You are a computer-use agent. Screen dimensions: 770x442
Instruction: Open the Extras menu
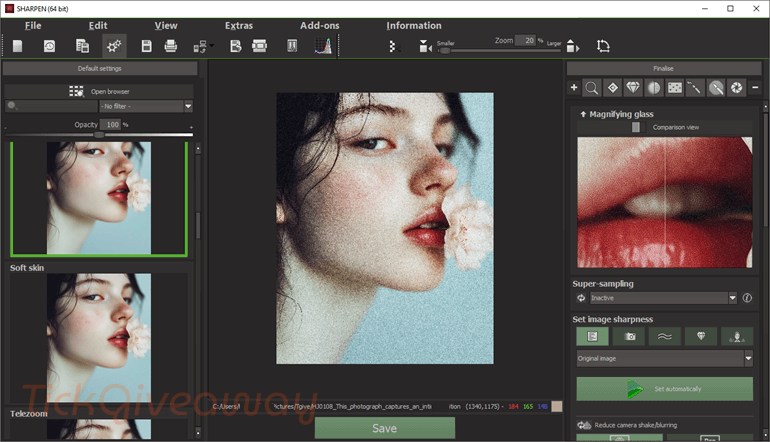coord(239,26)
